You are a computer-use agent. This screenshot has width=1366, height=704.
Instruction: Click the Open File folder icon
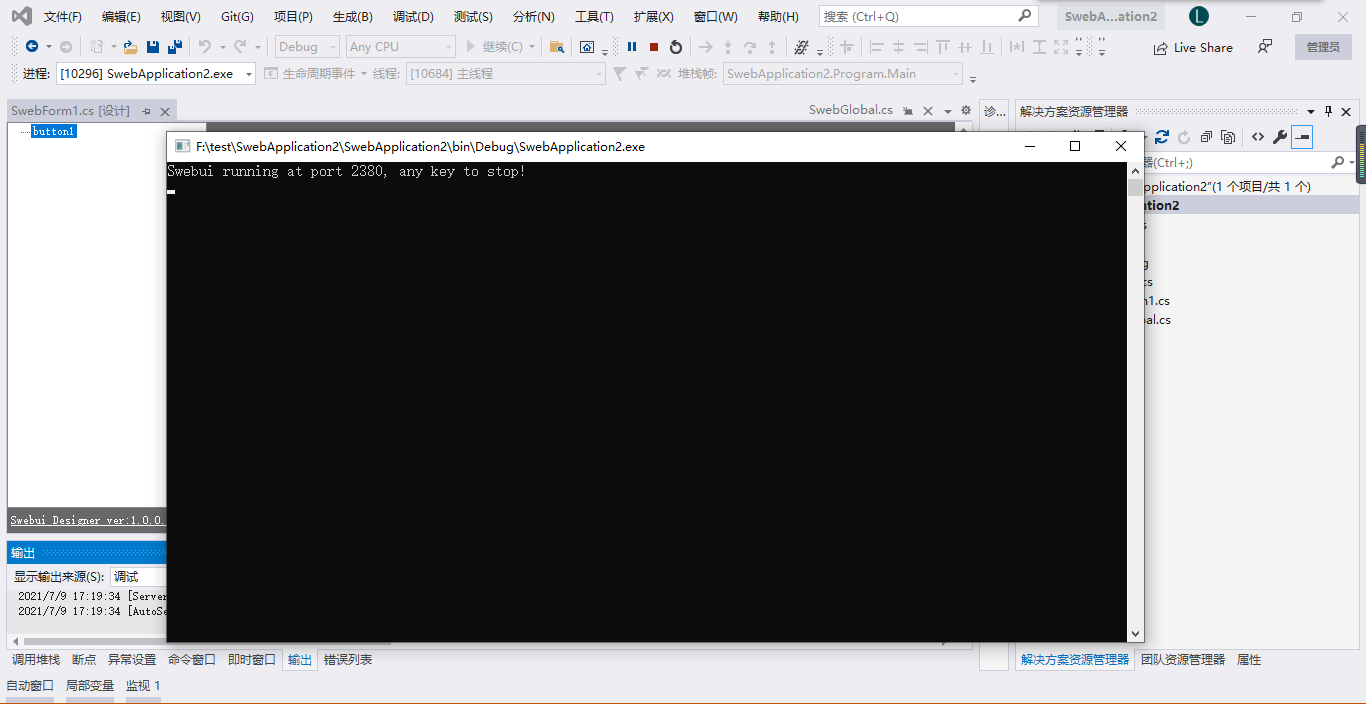click(130, 47)
